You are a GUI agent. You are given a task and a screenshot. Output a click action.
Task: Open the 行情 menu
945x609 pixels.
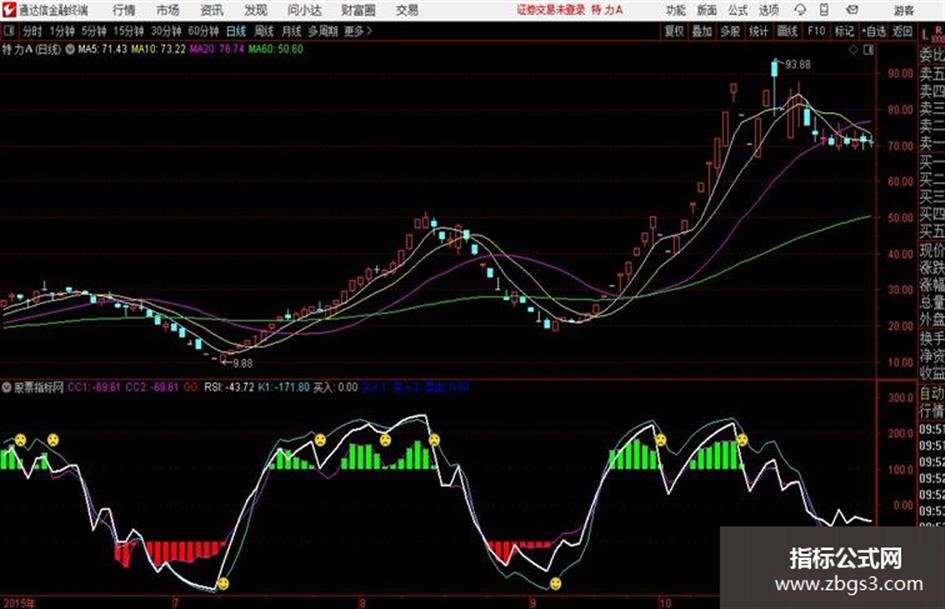tap(124, 10)
